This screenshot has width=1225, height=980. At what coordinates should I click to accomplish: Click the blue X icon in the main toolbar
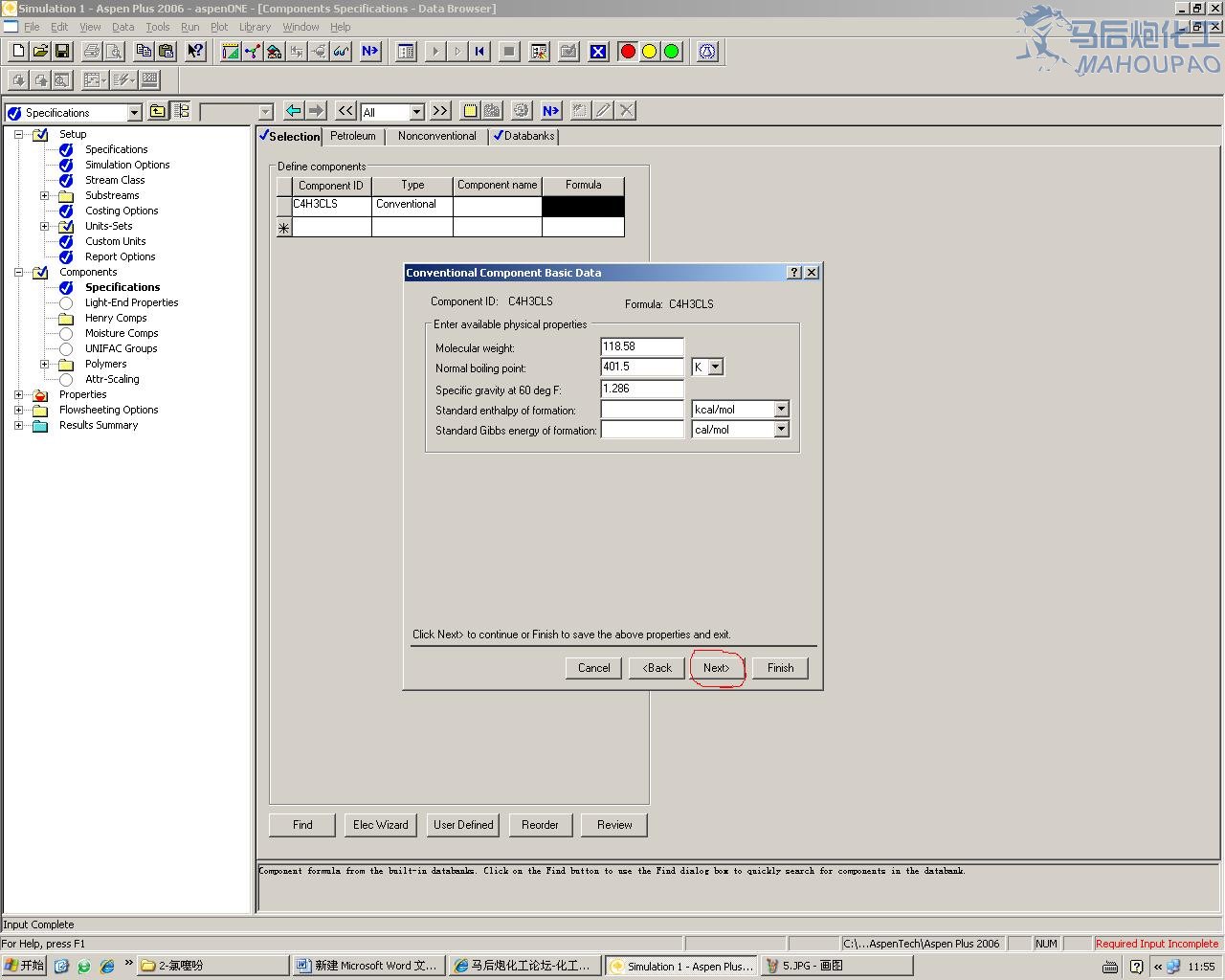[x=598, y=52]
